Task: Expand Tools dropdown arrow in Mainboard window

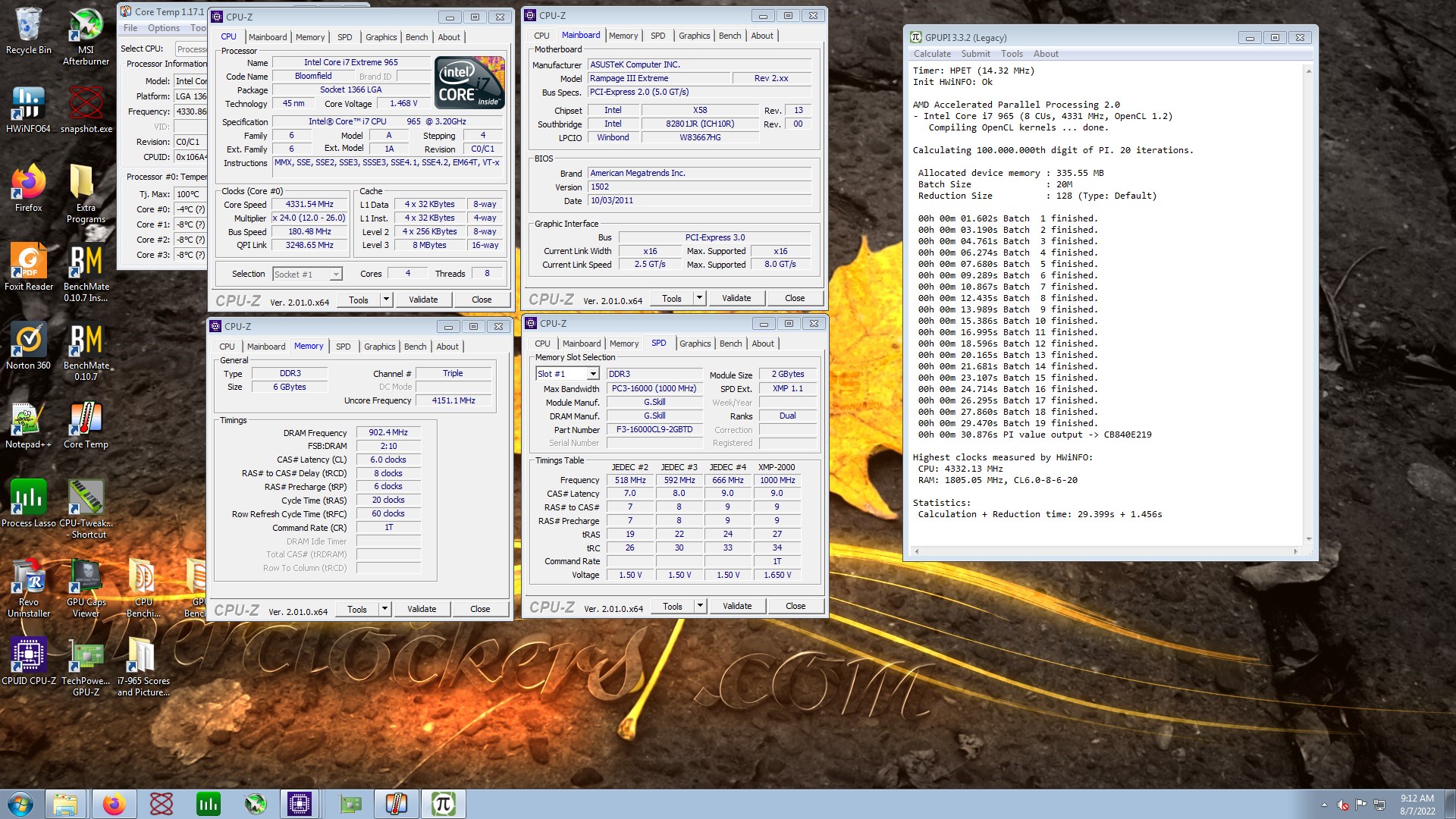Action: [x=699, y=298]
